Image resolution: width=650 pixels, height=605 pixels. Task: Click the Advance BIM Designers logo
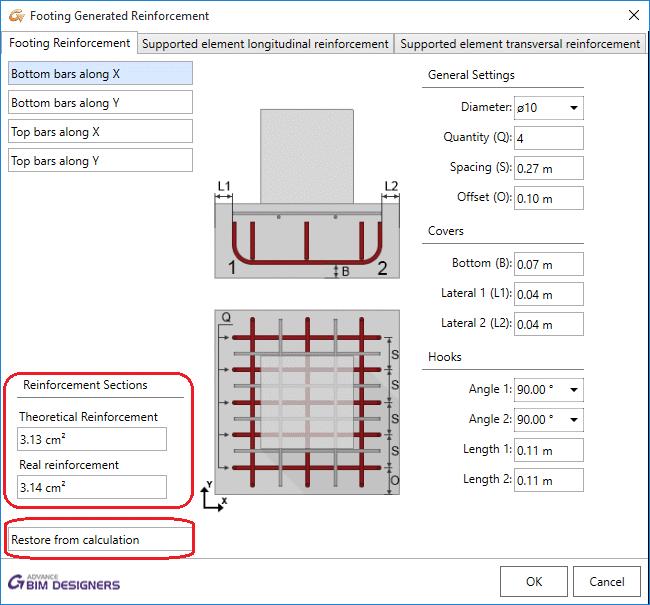64,582
